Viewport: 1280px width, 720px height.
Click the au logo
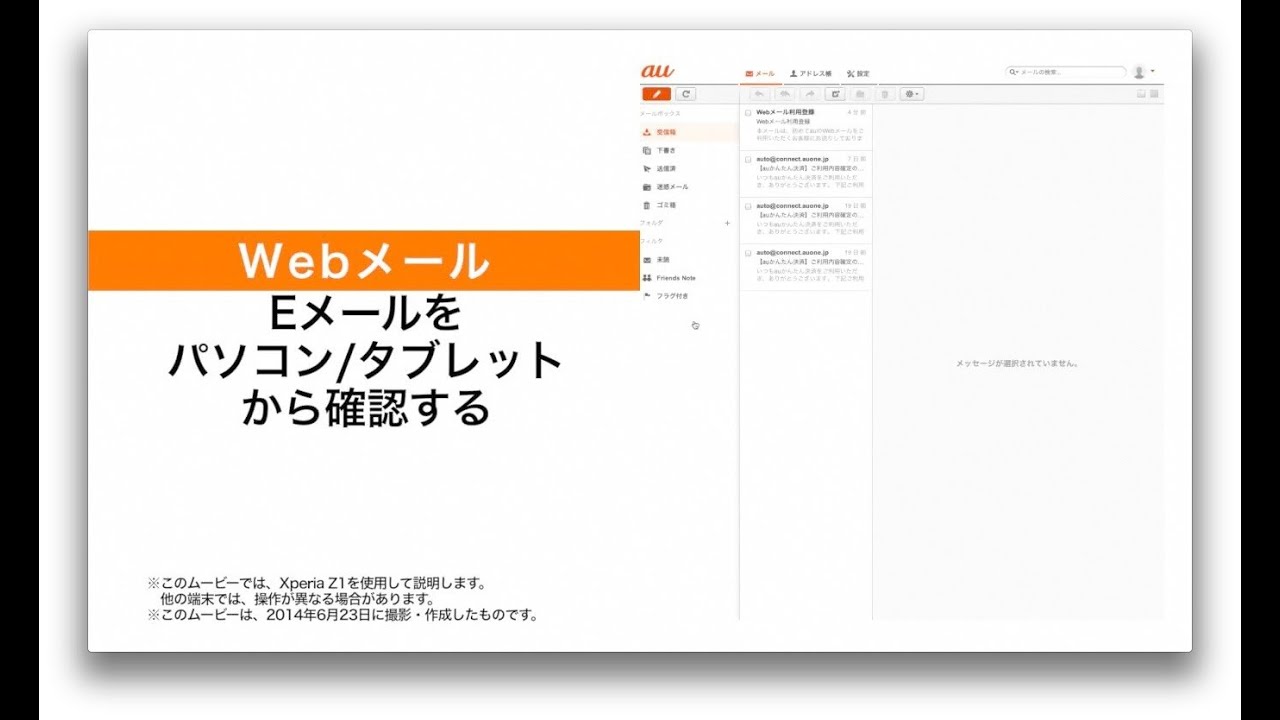pyautogui.click(x=657, y=71)
